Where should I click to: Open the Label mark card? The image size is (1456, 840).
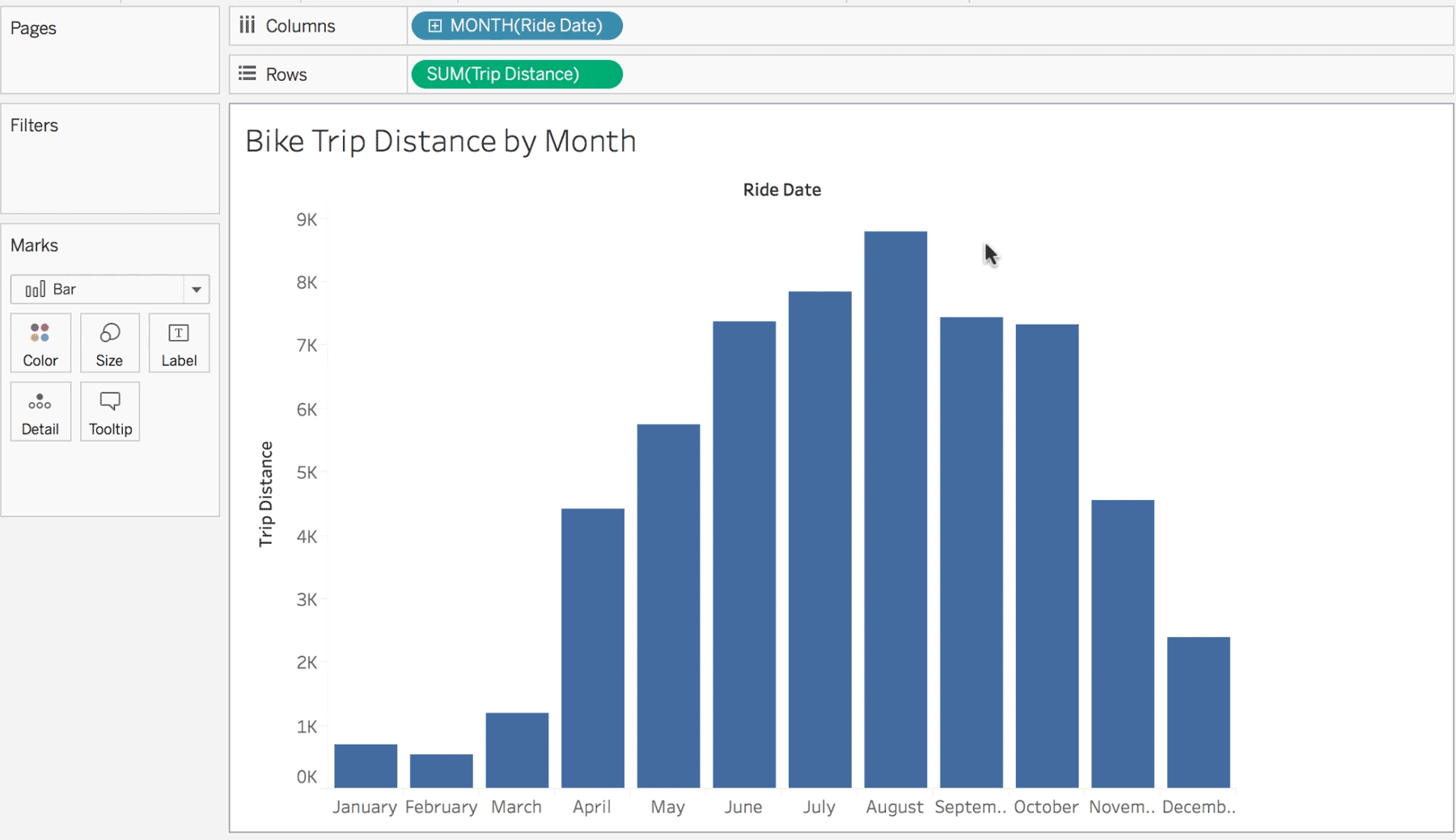179,342
